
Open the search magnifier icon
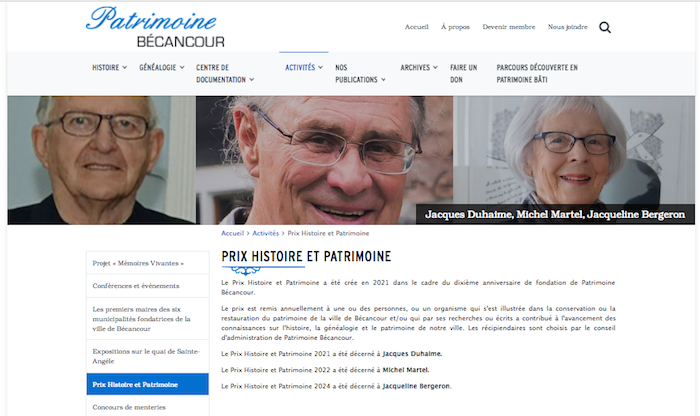604,28
